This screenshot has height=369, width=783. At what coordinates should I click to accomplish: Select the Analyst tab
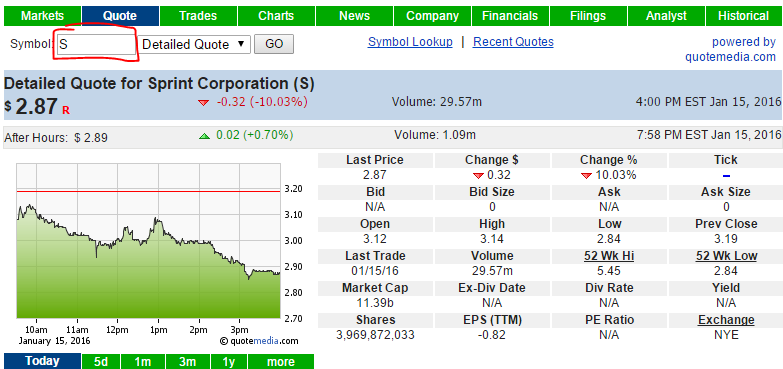pyautogui.click(x=666, y=16)
